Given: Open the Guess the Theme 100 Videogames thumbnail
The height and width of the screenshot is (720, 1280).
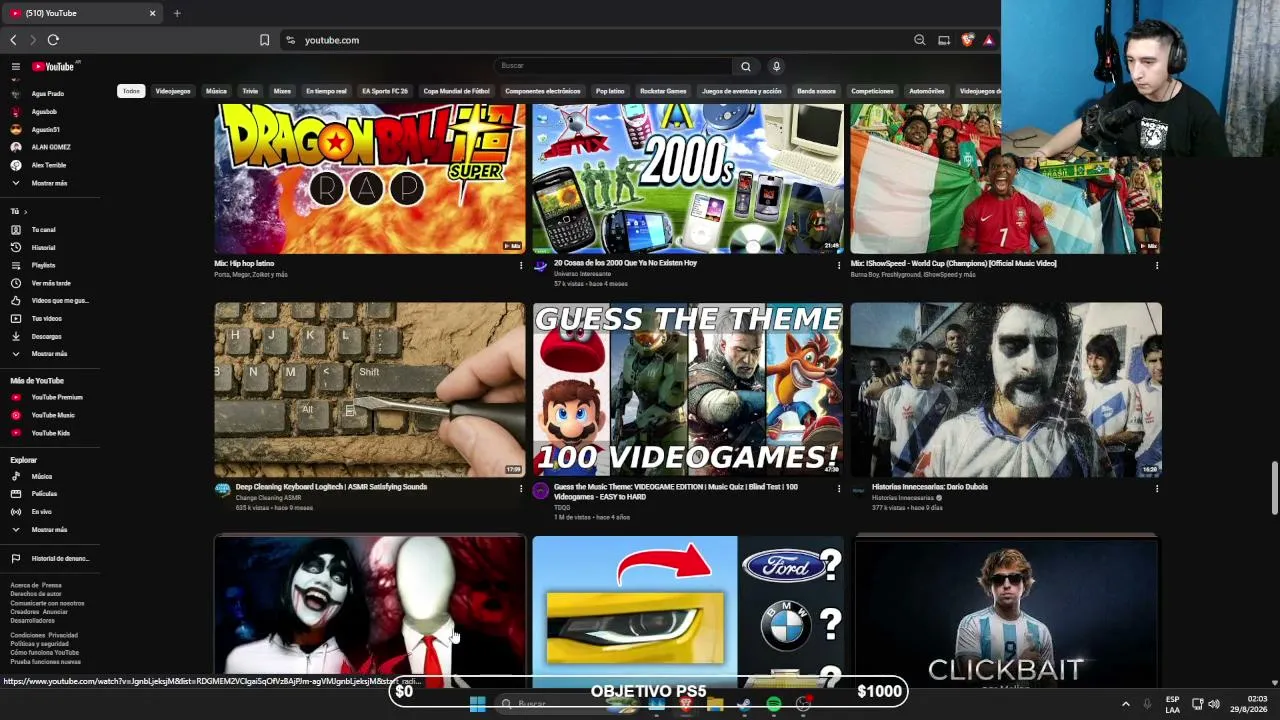Looking at the screenshot, I should click(688, 389).
